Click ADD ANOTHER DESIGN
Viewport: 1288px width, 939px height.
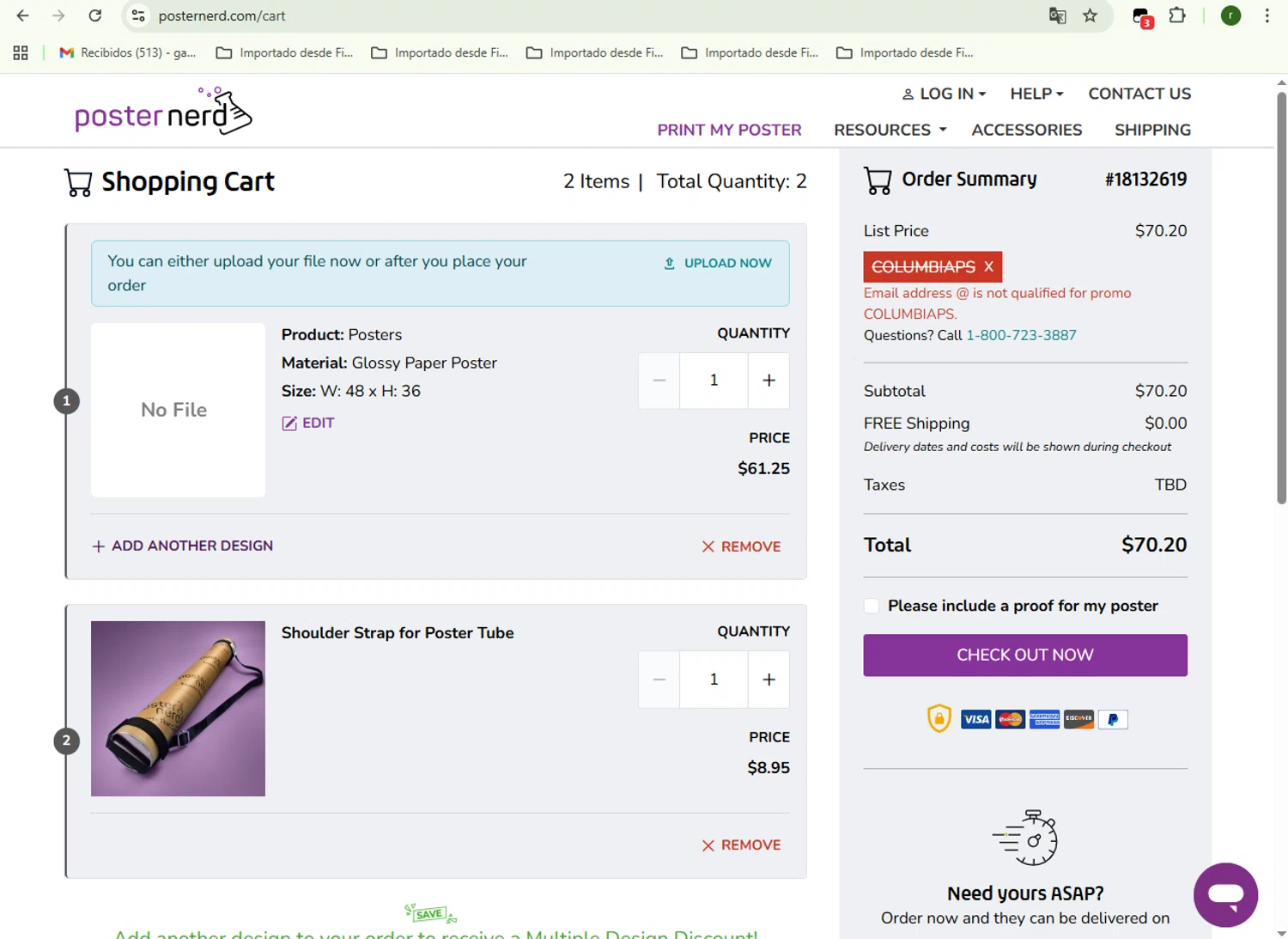click(182, 546)
